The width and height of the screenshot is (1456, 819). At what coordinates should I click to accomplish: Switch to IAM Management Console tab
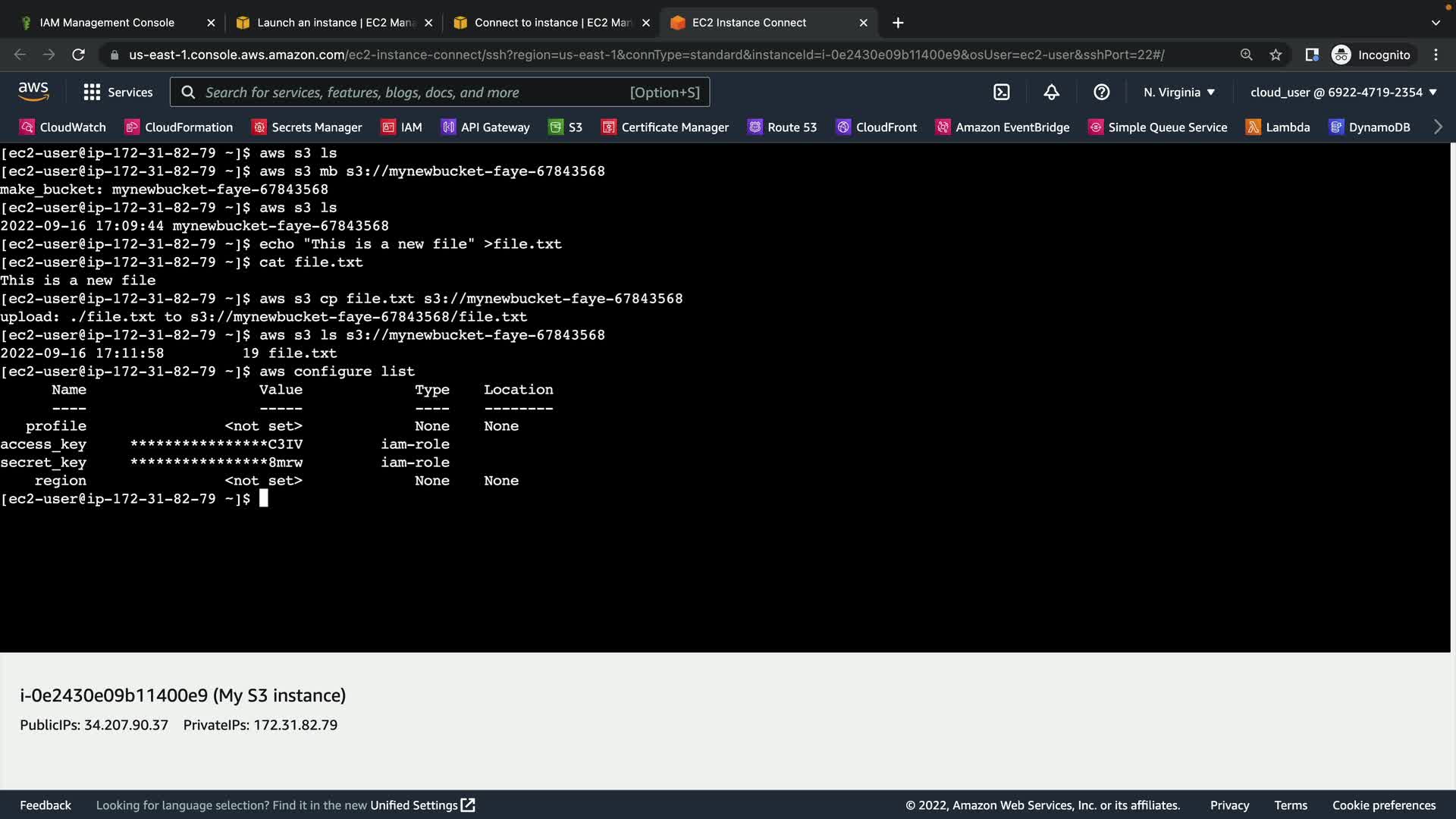pyautogui.click(x=107, y=23)
